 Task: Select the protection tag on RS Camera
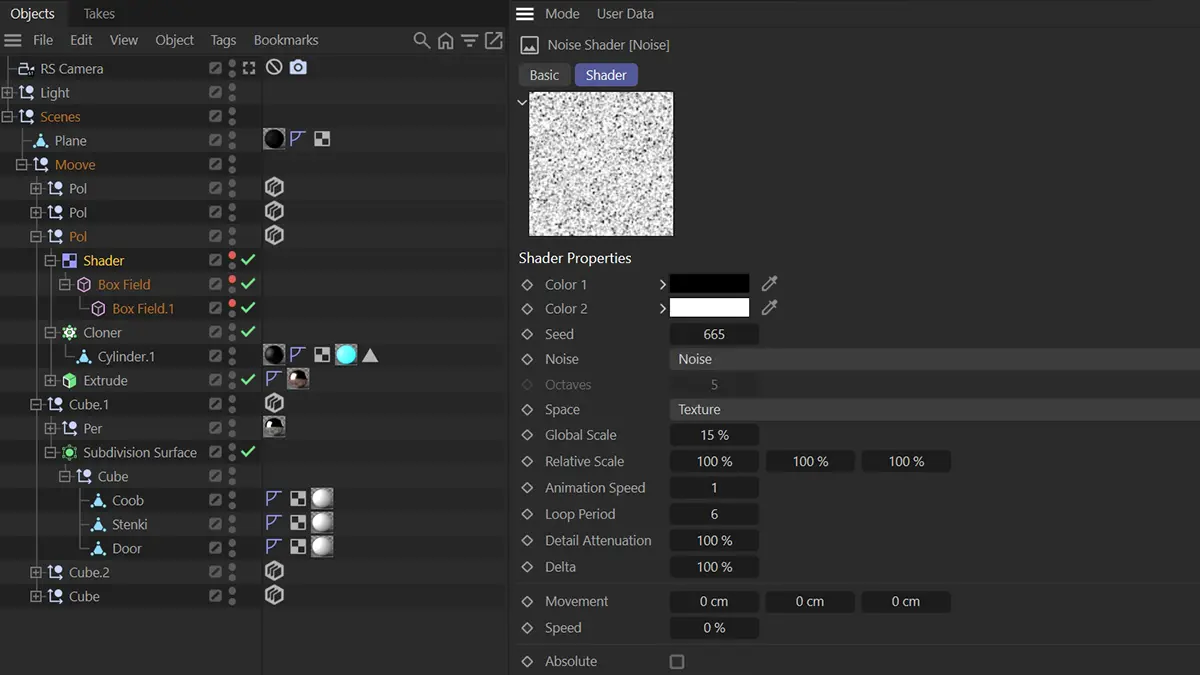coord(274,68)
